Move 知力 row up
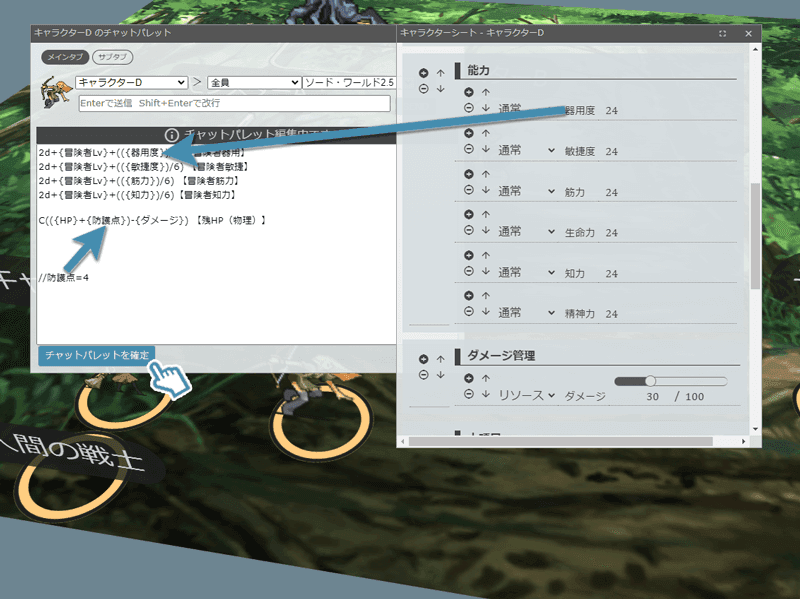This screenshot has width=800, height=599. pyautogui.click(x=486, y=255)
